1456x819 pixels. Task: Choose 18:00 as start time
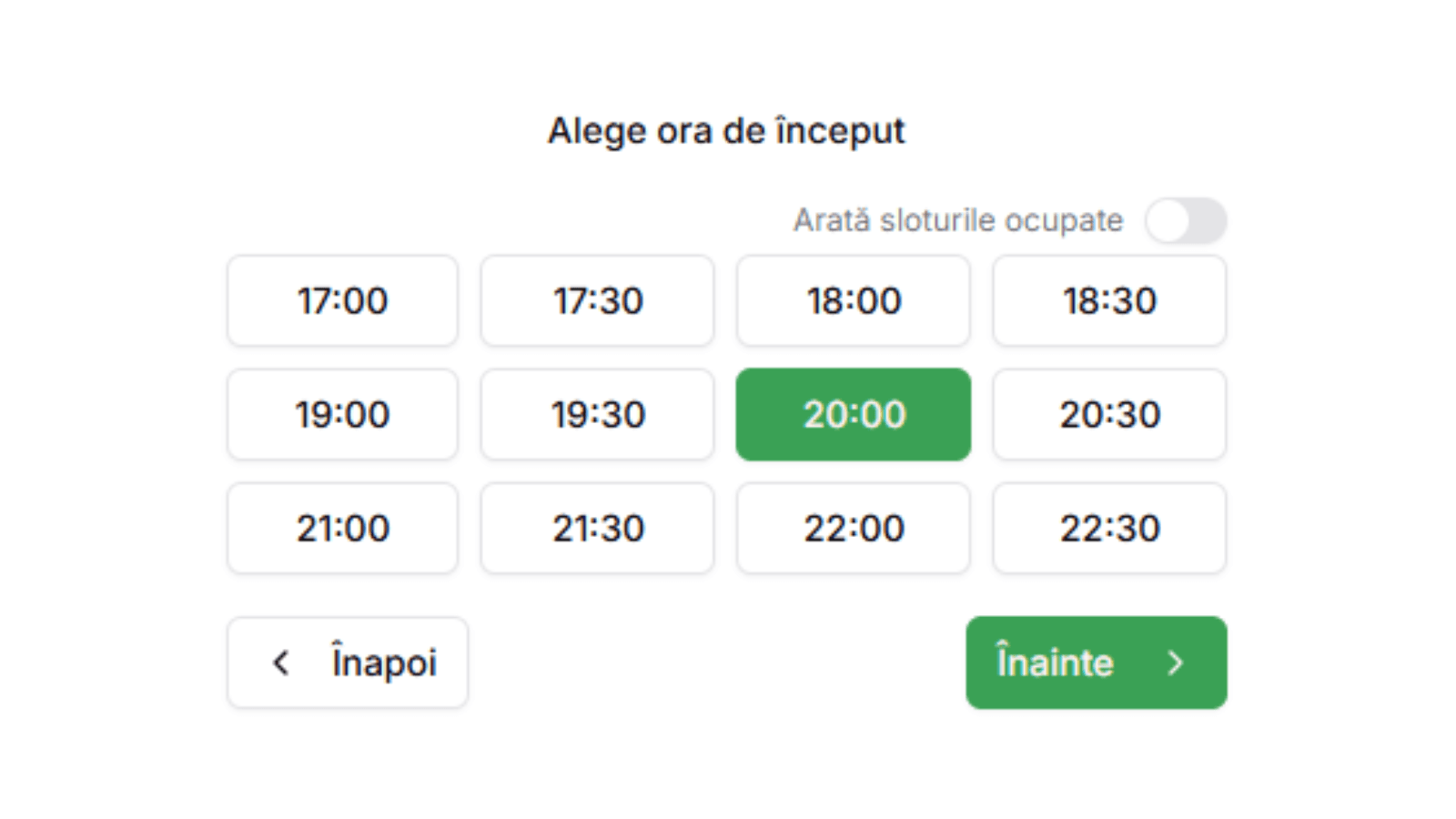[854, 301]
